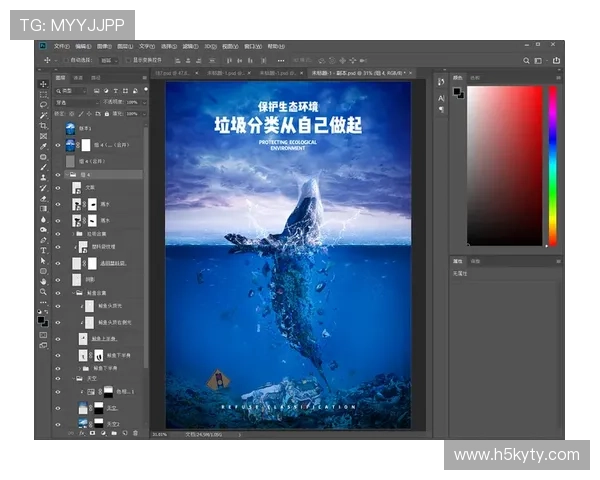The height and width of the screenshot is (480, 600).
Task: Add a layer mask using the bottom icon
Action: [92, 433]
